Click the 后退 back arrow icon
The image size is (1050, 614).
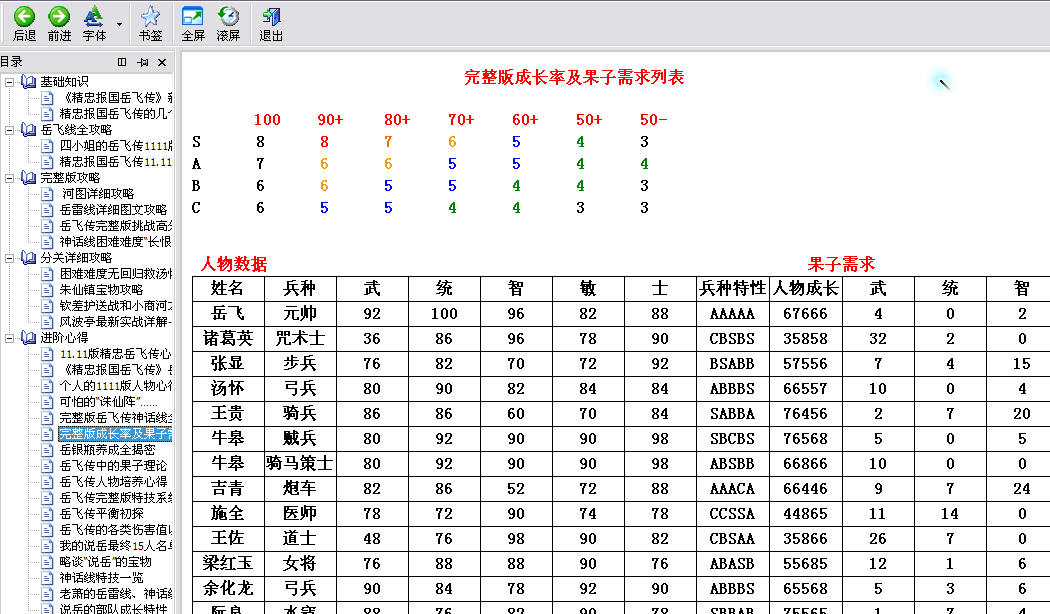(24, 17)
